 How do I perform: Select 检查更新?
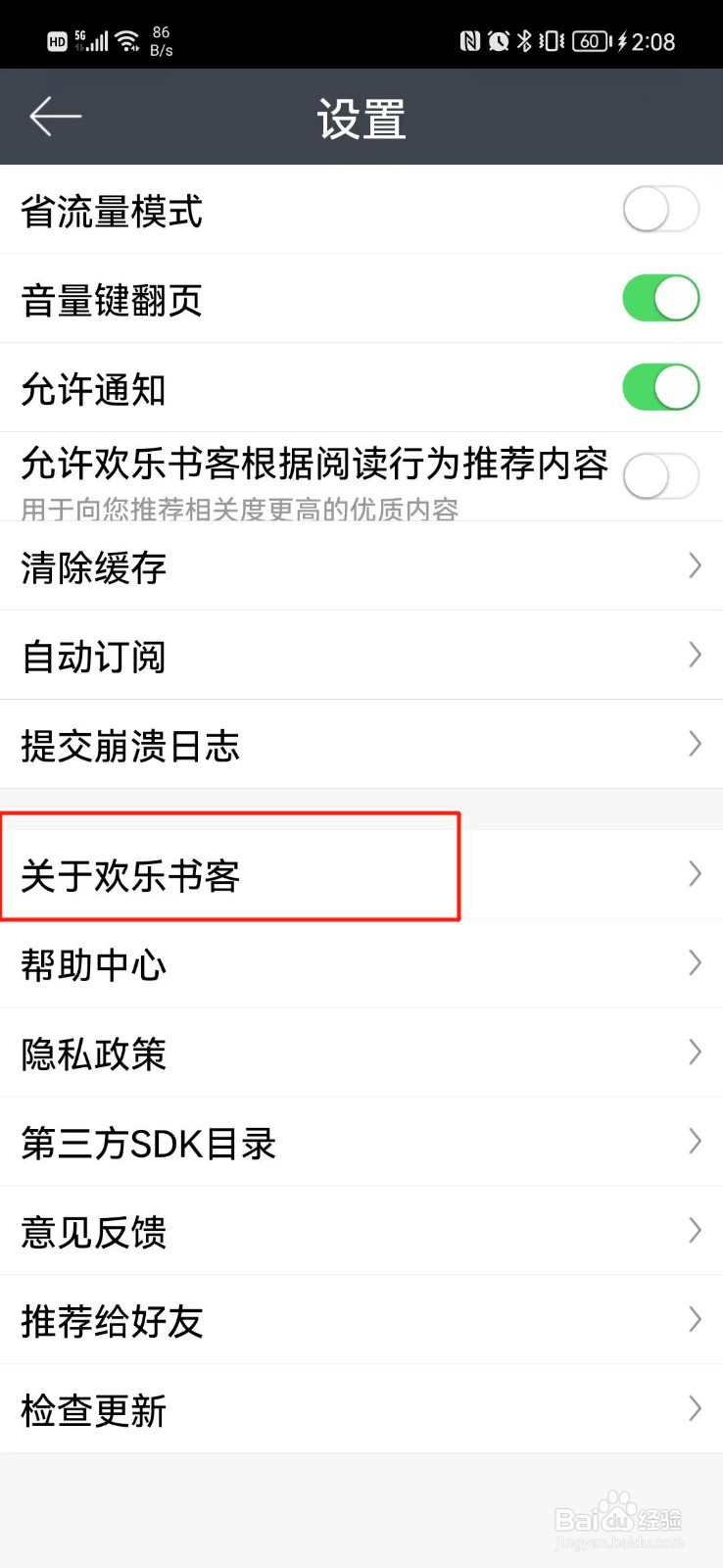(x=361, y=1409)
